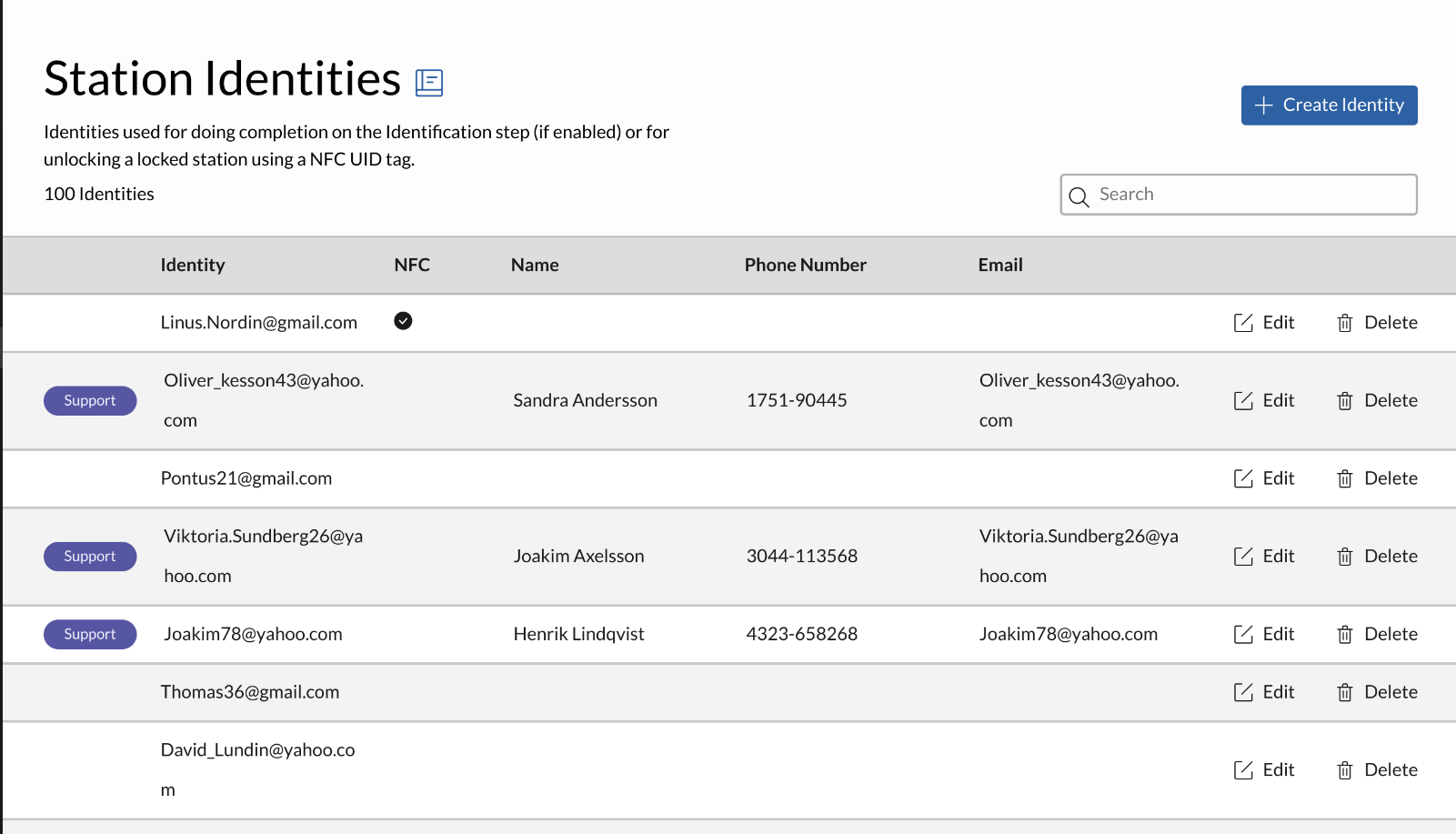Image resolution: width=1456 pixels, height=834 pixels.
Task: Click the name Sandra Andersson
Action: point(585,401)
